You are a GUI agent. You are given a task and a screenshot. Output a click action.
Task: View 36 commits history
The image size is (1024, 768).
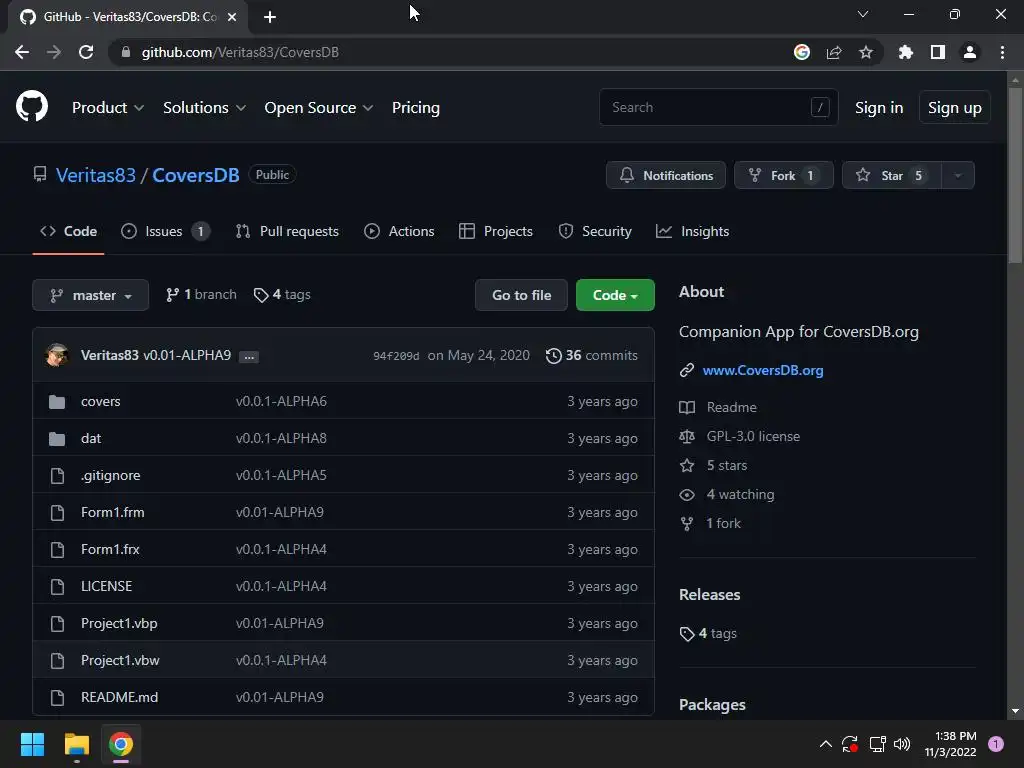[x=592, y=355]
